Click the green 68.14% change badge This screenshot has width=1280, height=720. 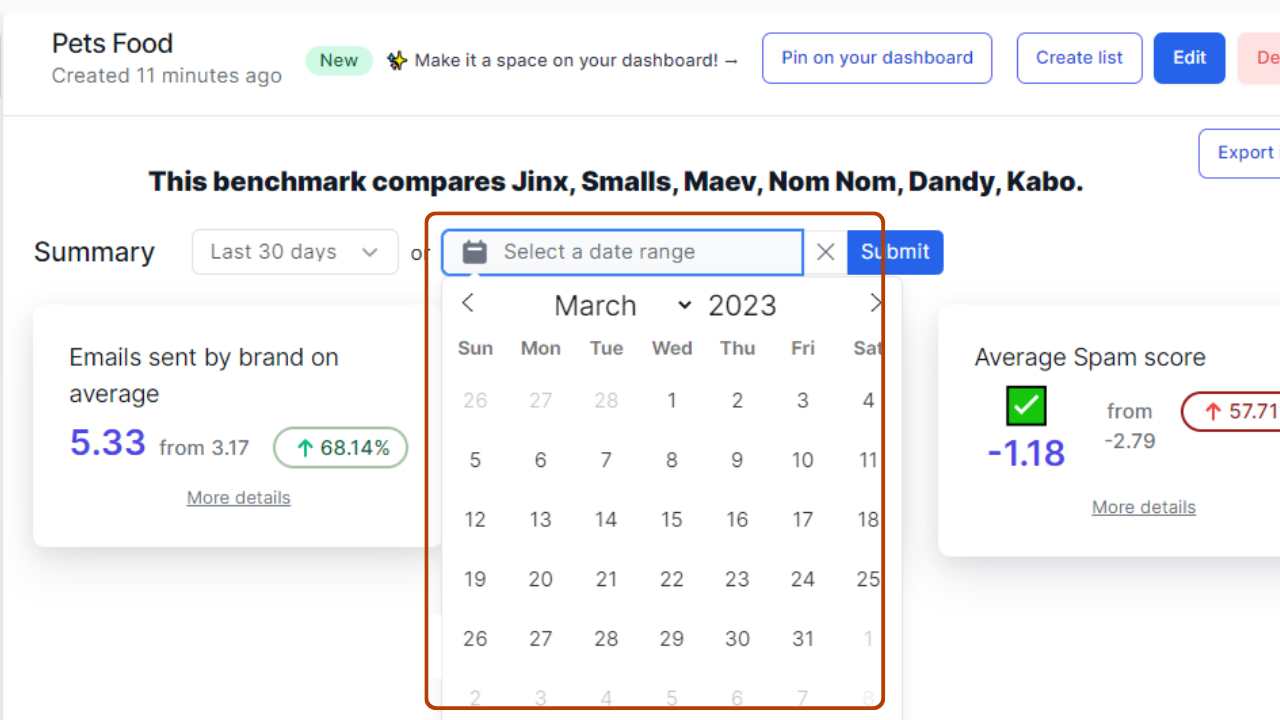coord(341,448)
